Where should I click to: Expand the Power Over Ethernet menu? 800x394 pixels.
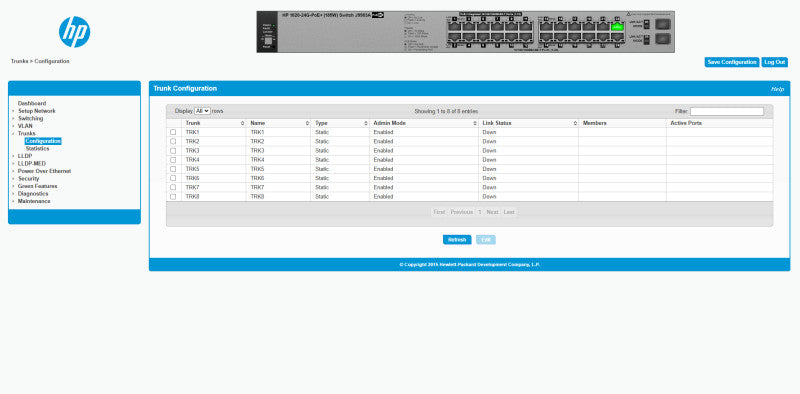pyautogui.click(x=44, y=171)
